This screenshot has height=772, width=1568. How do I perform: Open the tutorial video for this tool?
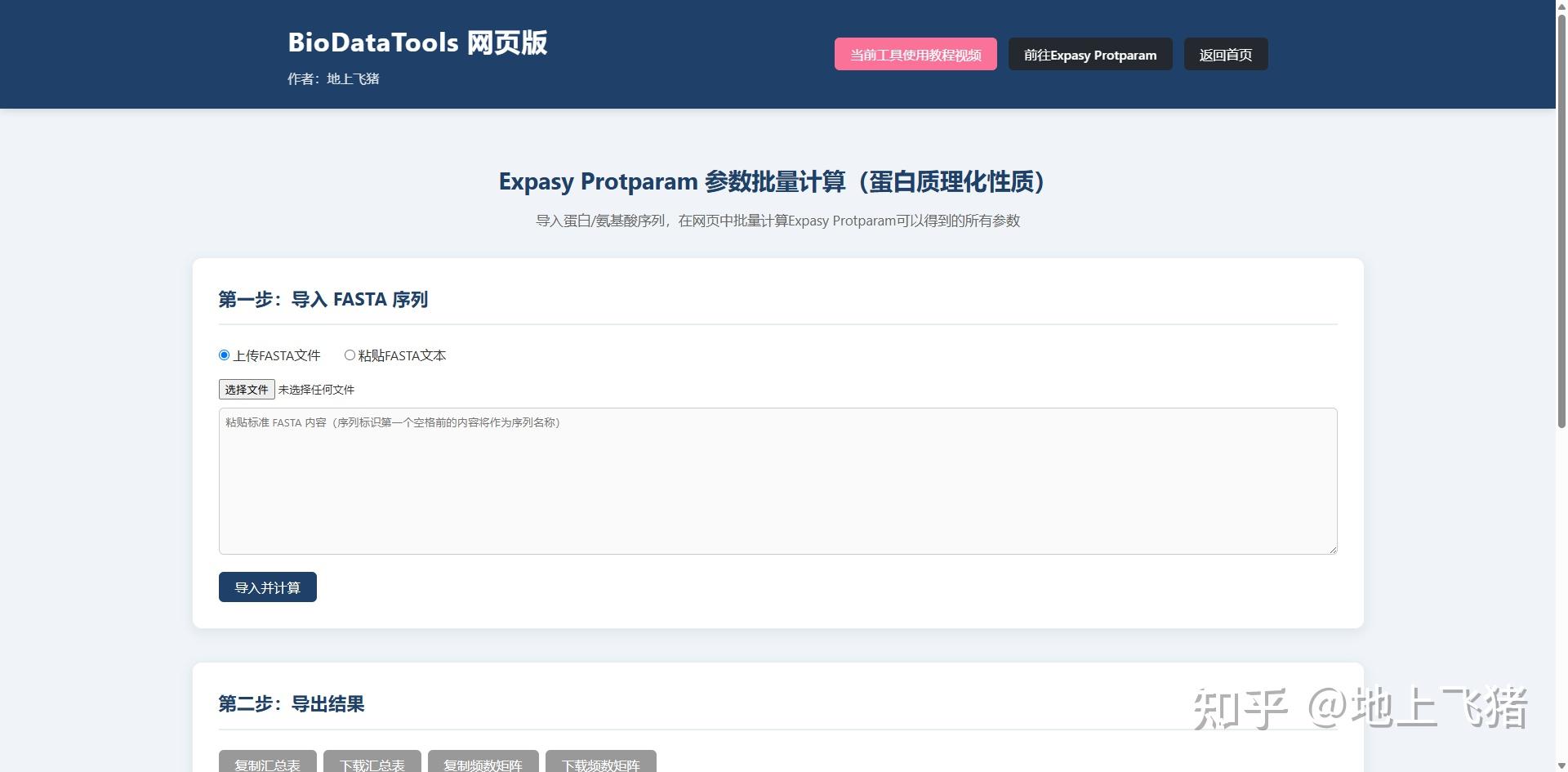coord(915,54)
